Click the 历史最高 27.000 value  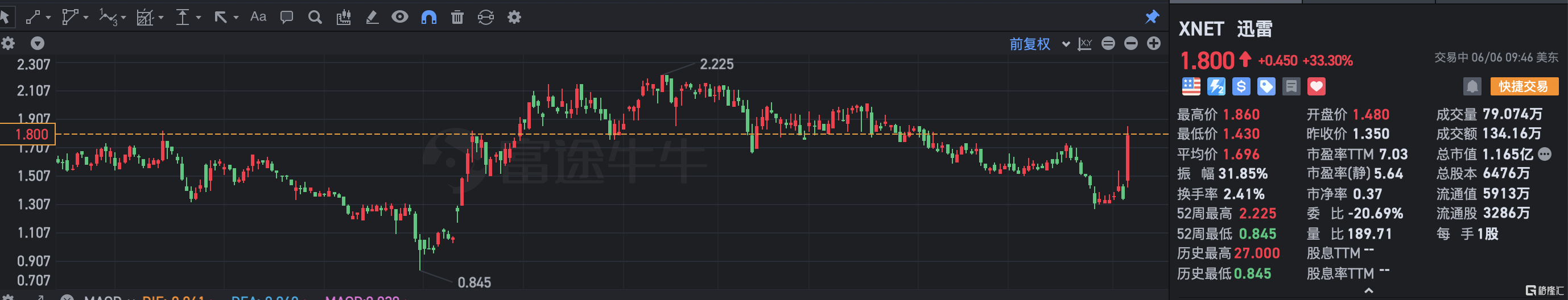1257,253
